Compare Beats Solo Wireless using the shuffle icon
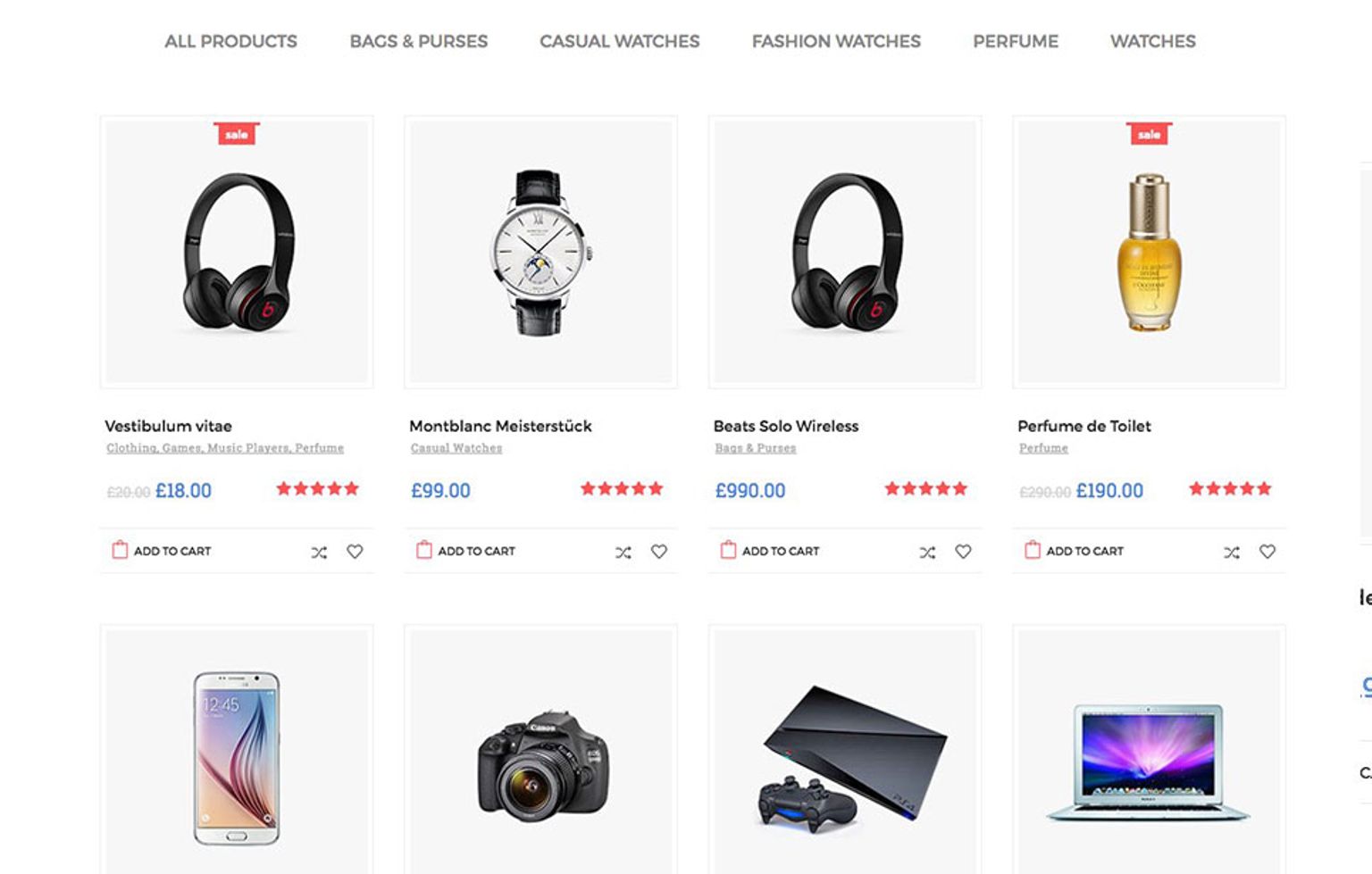 click(927, 553)
